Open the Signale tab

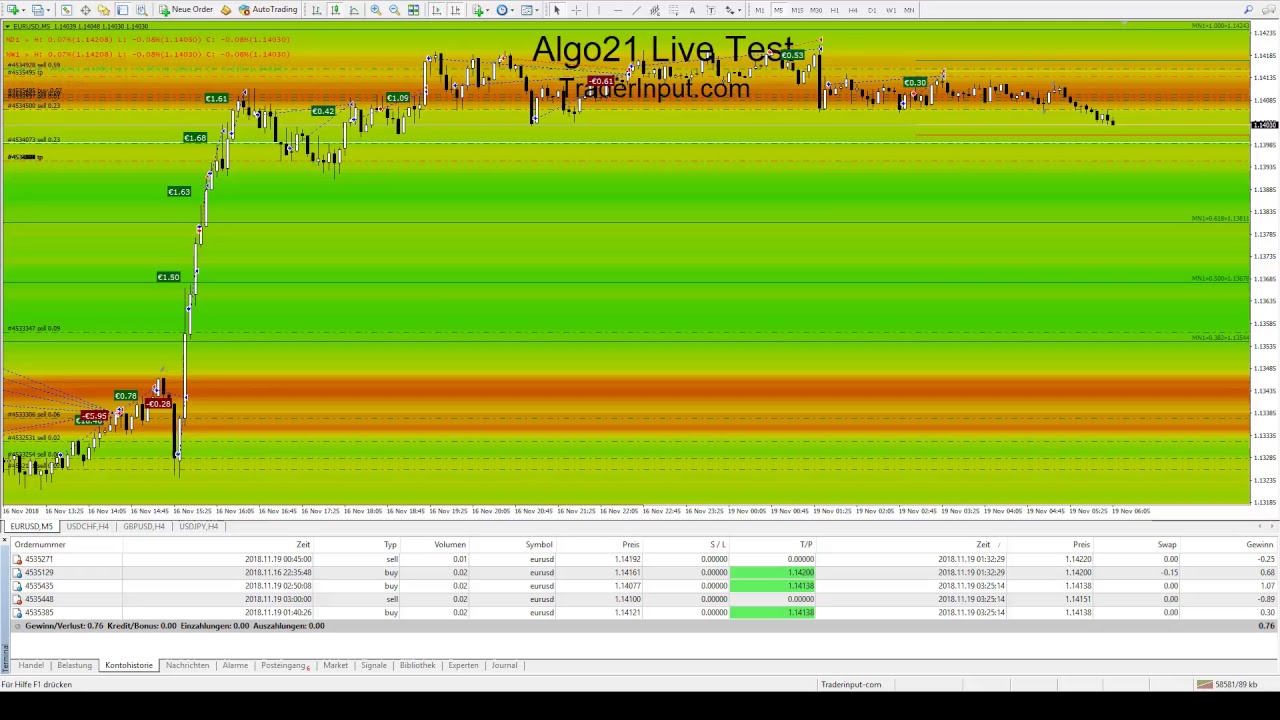click(374, 665)
